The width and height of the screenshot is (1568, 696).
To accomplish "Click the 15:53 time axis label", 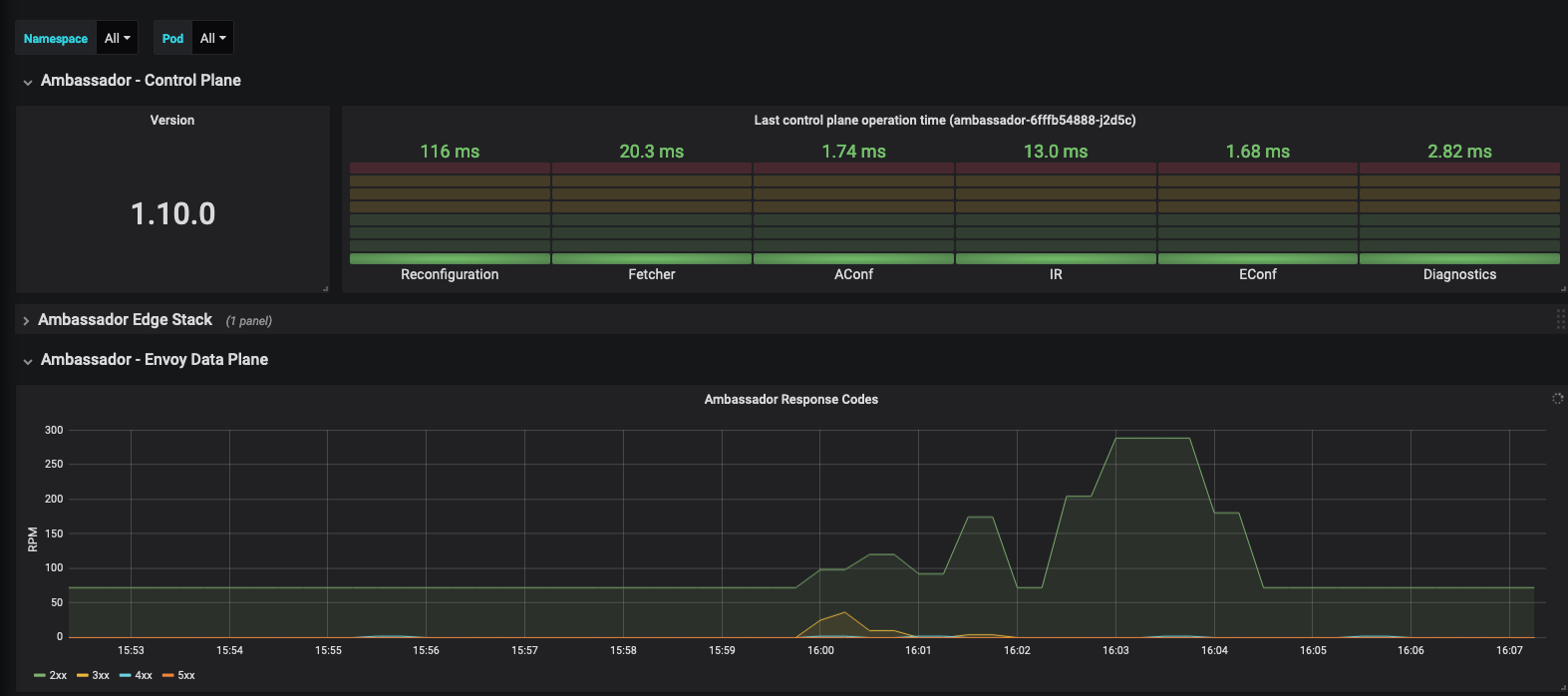I will pyautogui.click(x=131, y=650).
